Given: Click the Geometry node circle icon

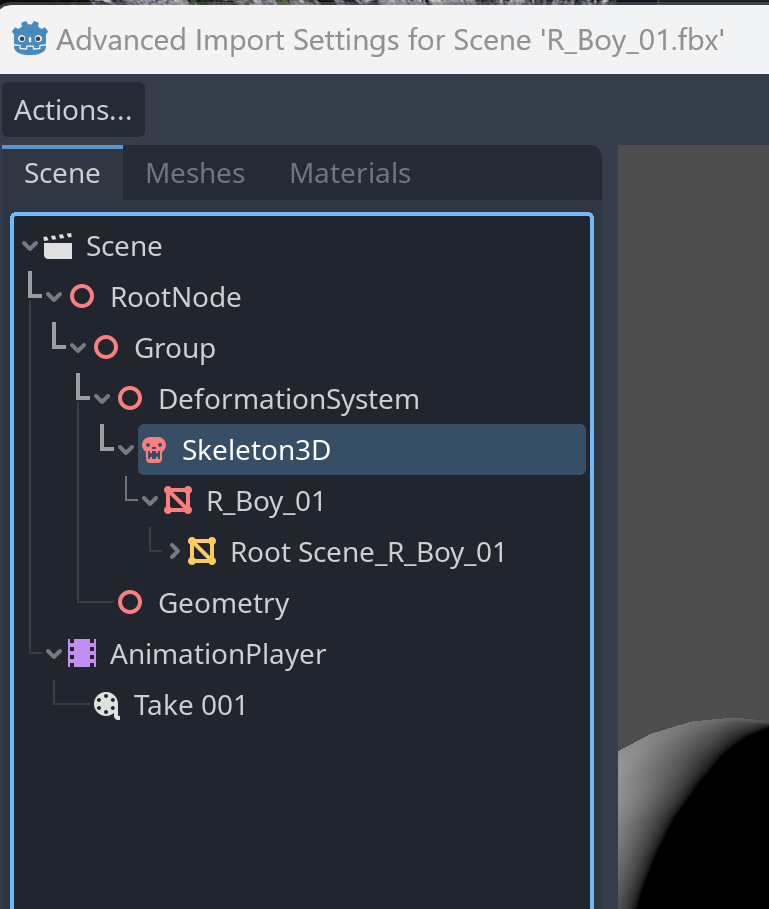Looking at the screenshot, I should [130, 603].
